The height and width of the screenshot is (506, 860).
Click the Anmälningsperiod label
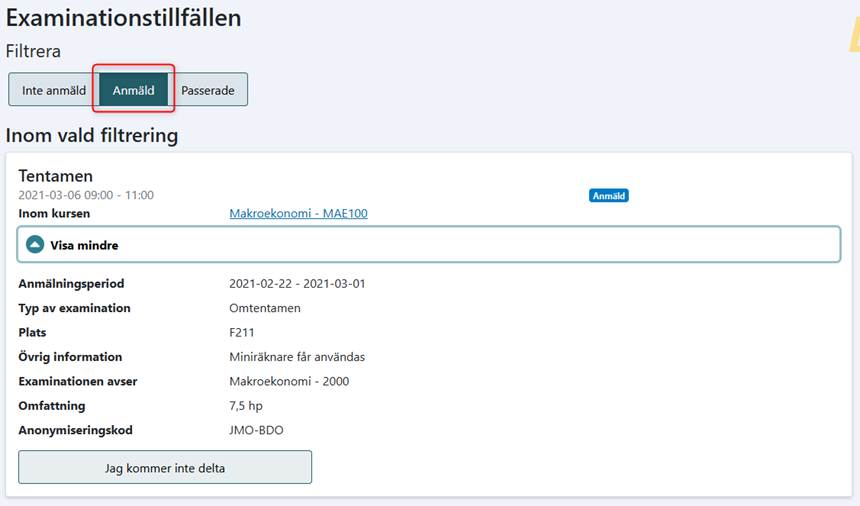(71, 283)
